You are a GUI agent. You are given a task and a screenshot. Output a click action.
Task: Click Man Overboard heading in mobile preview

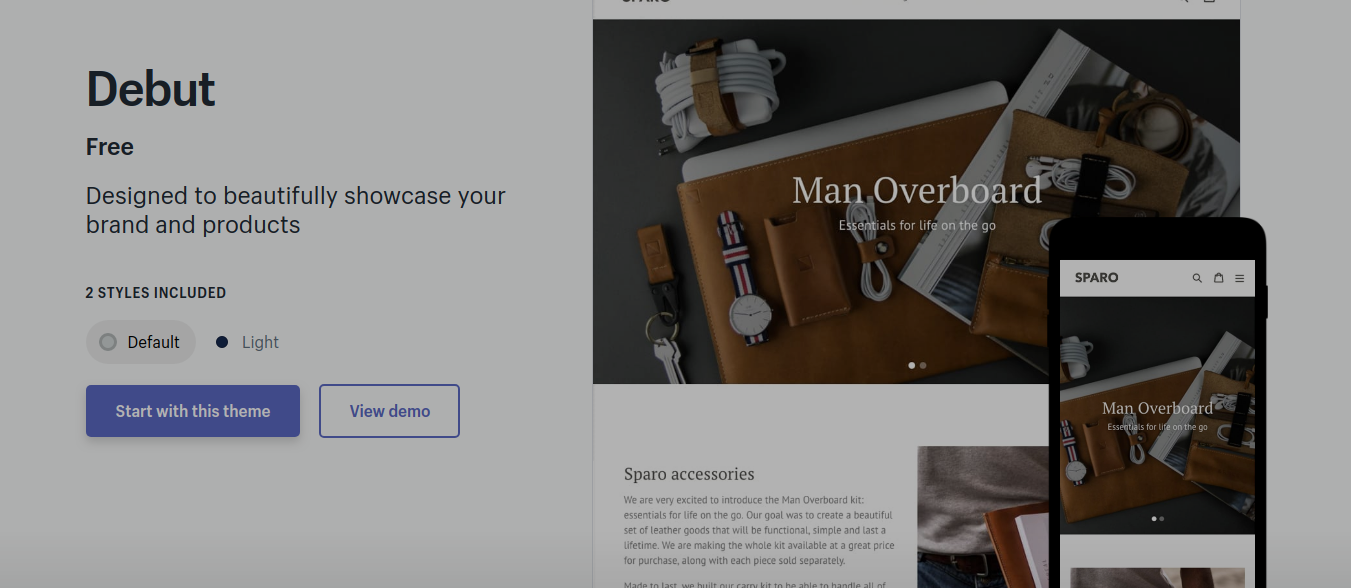coord(1157,408)
